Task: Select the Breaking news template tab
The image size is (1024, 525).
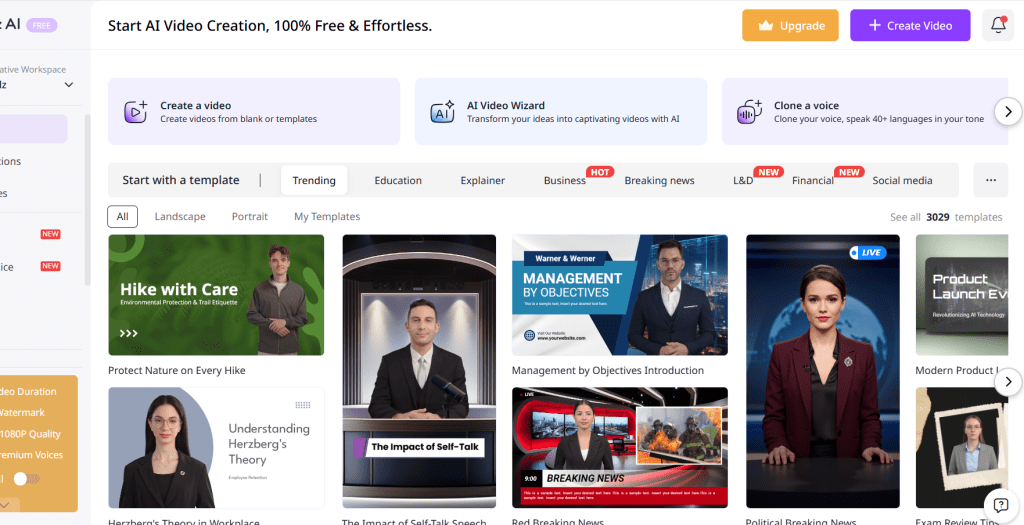Action: coord(659,180)
